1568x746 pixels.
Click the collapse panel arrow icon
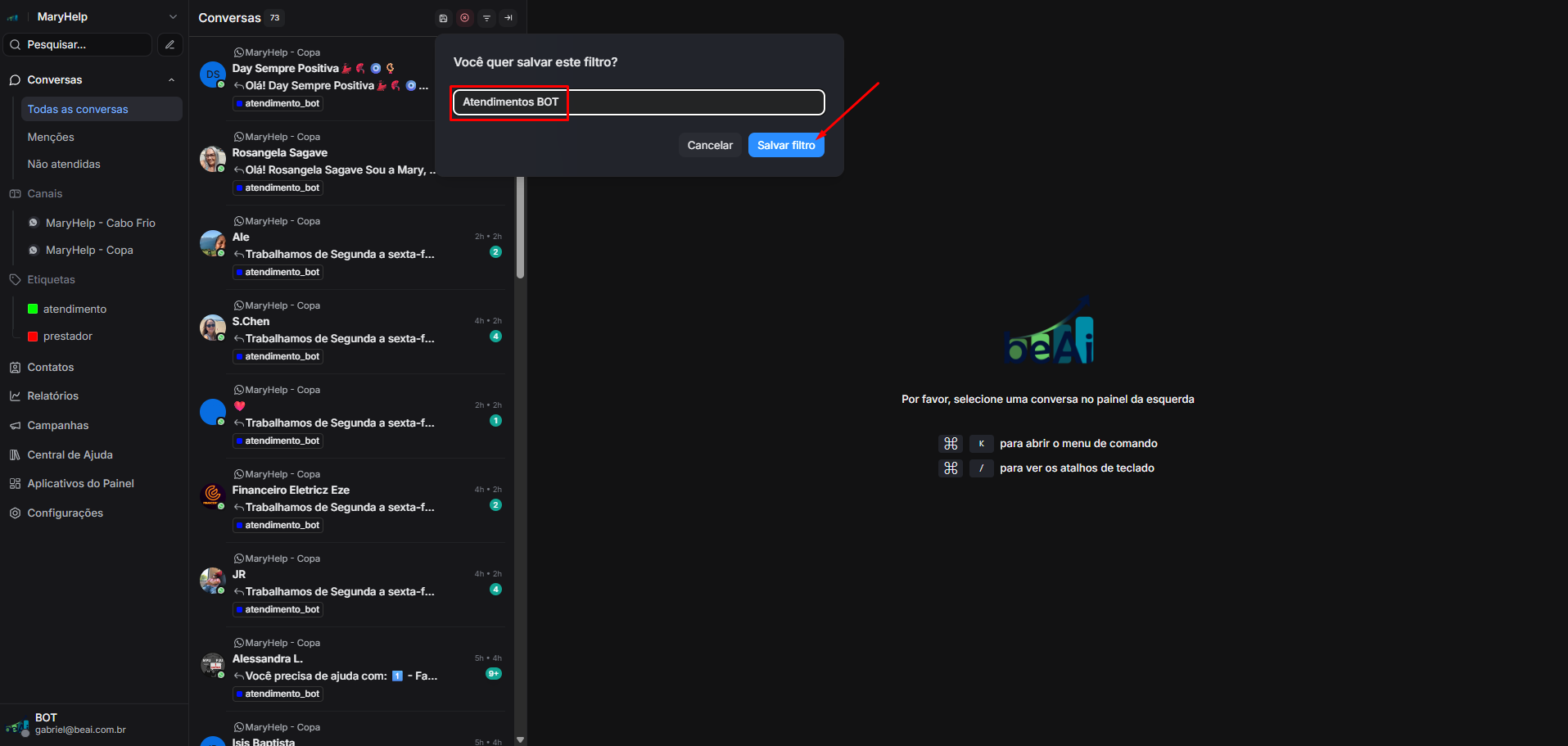coord(508,18)
